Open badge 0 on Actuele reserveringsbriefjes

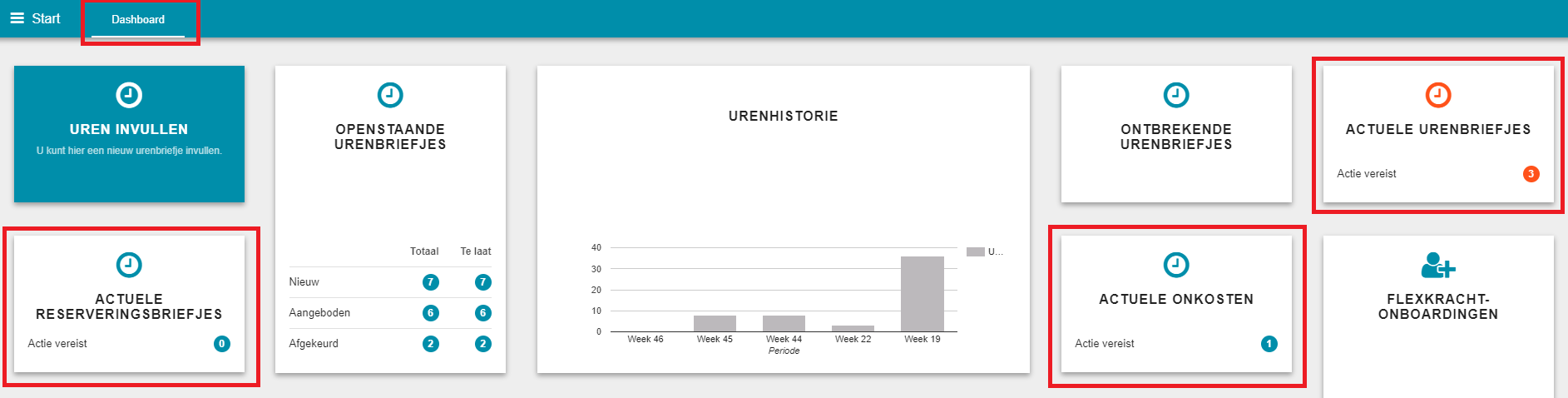coord(222,344)
